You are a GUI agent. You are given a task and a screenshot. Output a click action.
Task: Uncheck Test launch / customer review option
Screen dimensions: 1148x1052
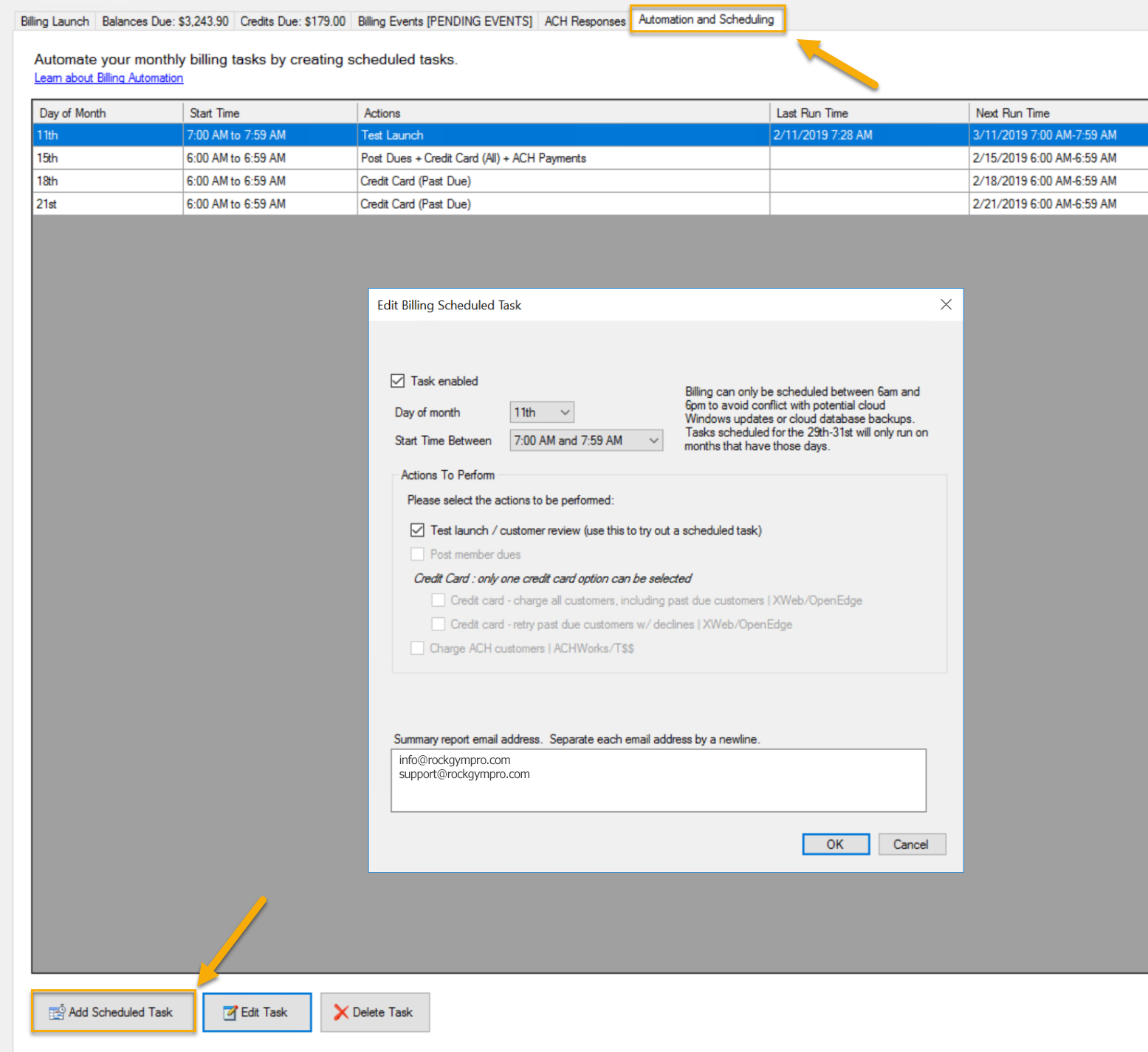click(417, 530)
